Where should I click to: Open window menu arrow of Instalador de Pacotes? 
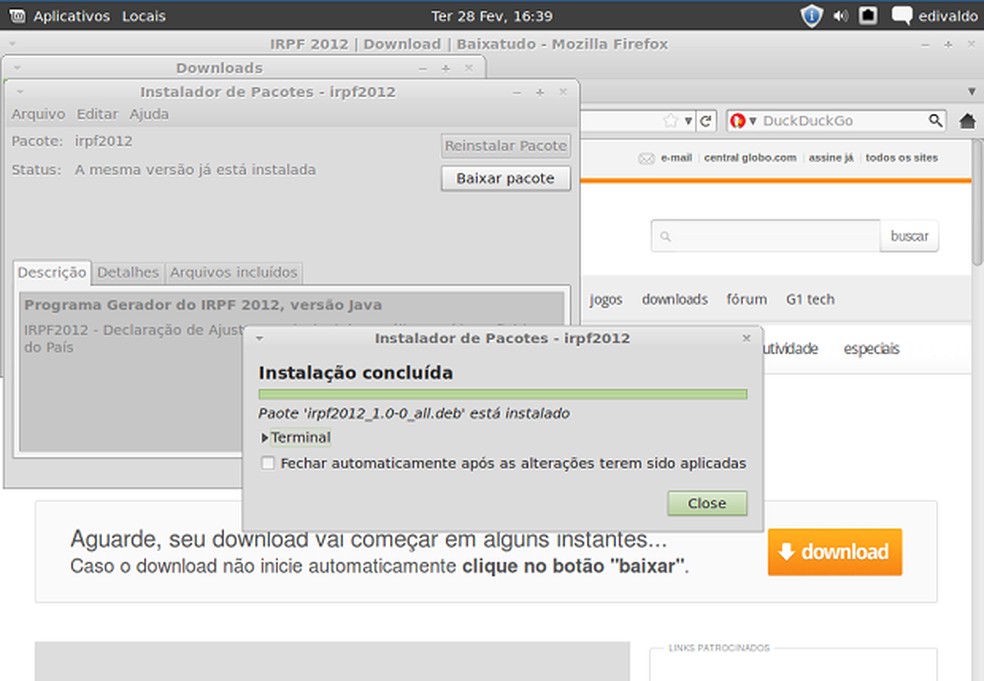point(20,92)
